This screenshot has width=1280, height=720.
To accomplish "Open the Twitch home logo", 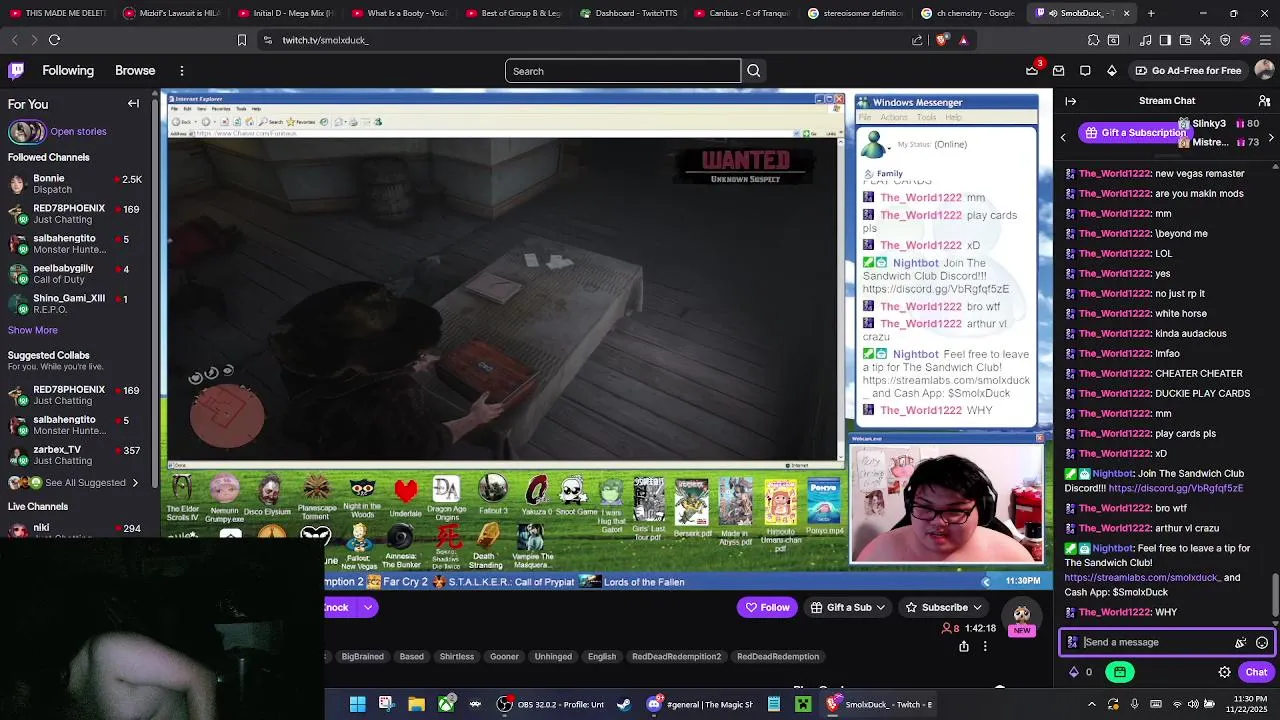I will (x=16, y=71).
